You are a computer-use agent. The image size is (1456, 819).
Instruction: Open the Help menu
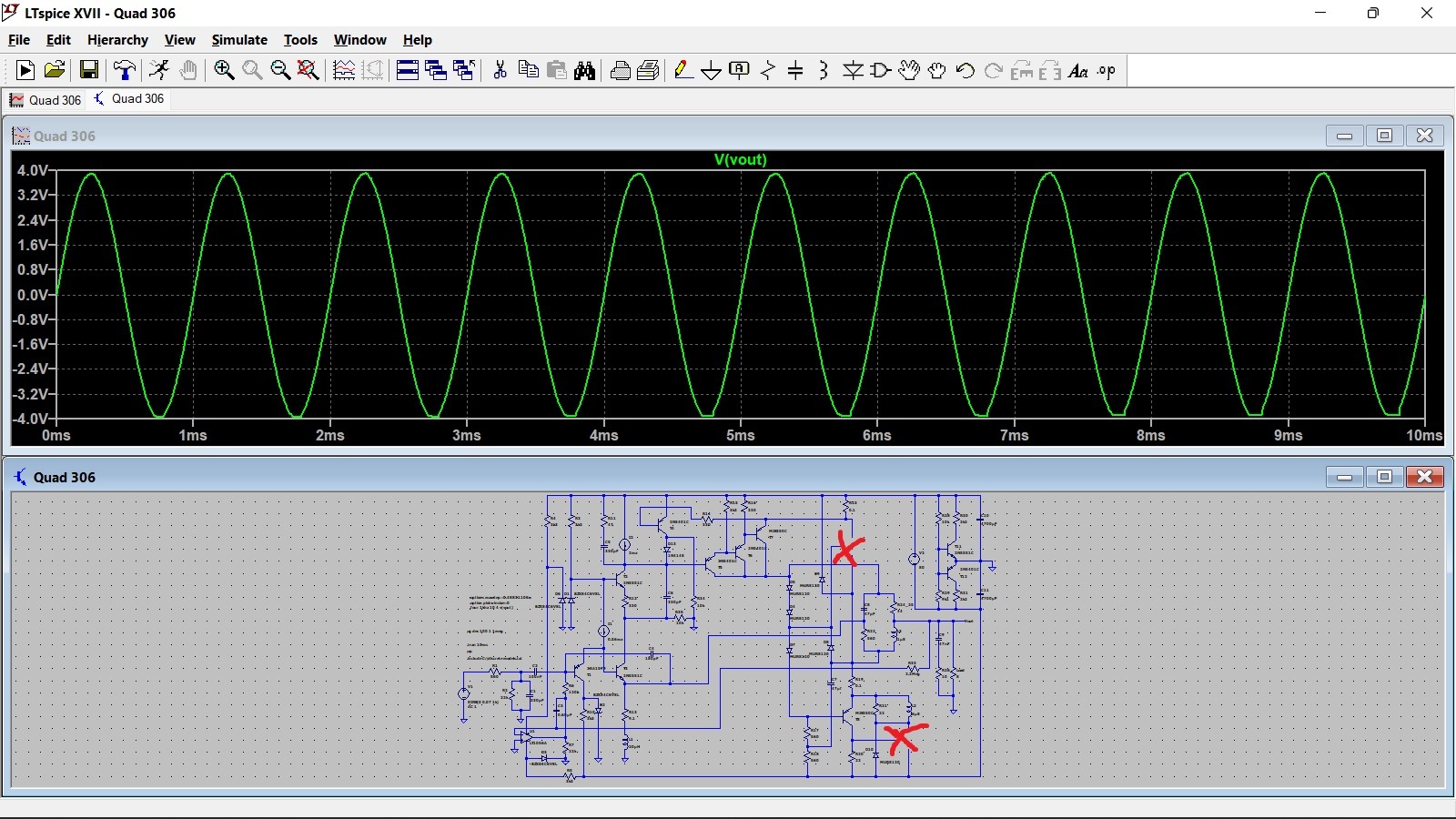[x=418, y=40]
